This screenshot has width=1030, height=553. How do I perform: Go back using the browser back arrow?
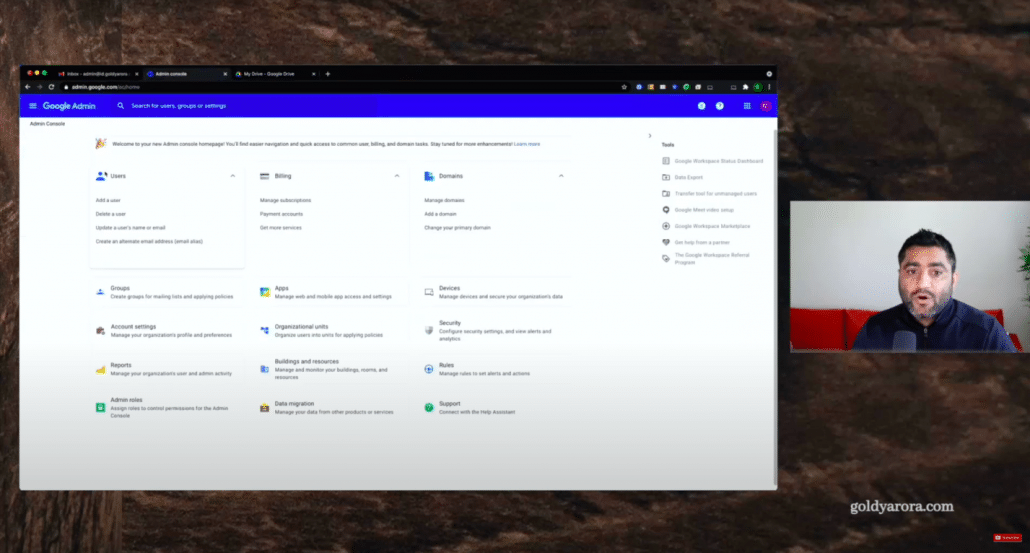[28, 87]
